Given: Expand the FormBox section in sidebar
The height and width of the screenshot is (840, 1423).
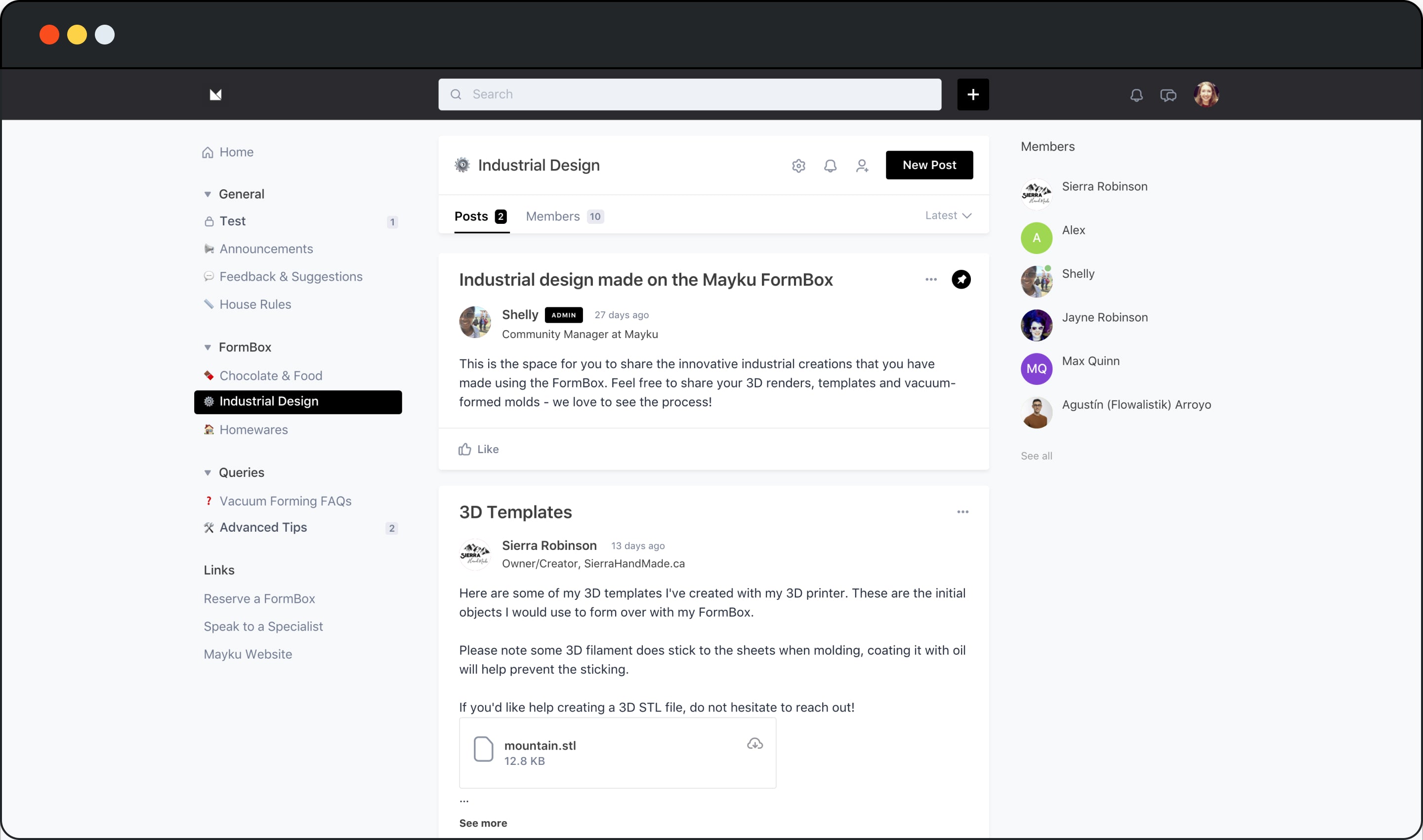Looking at the screenshot, I should pos(208,347).
